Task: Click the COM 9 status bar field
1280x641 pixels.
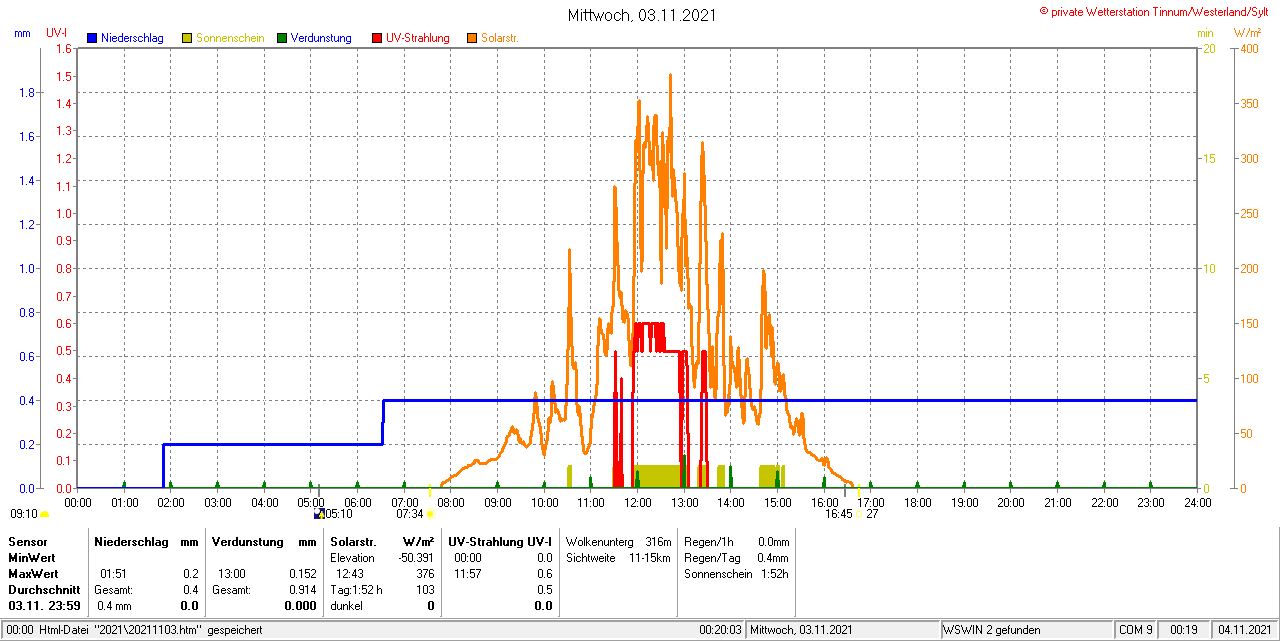Action: [x=1136, y=630]
